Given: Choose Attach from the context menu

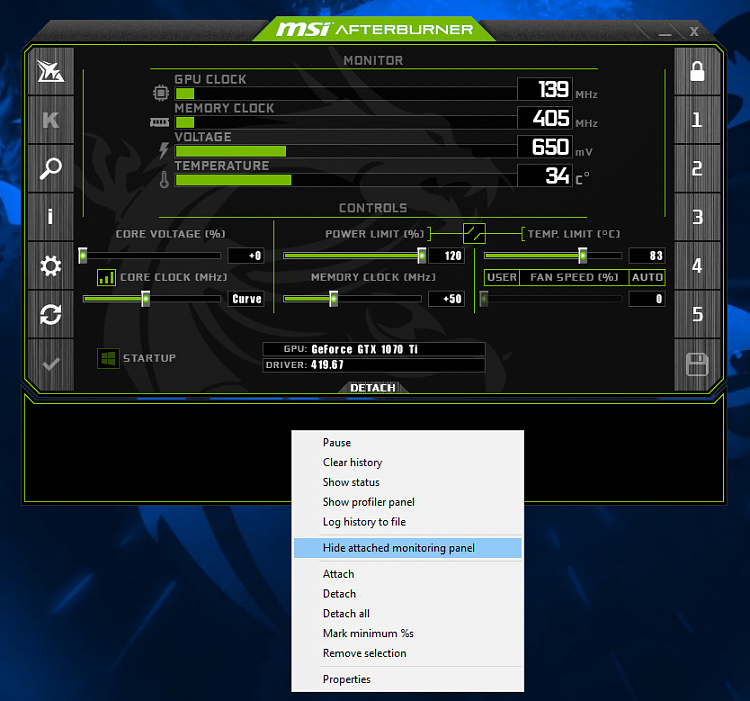Looking at the screenshot, I should [408, 574].
